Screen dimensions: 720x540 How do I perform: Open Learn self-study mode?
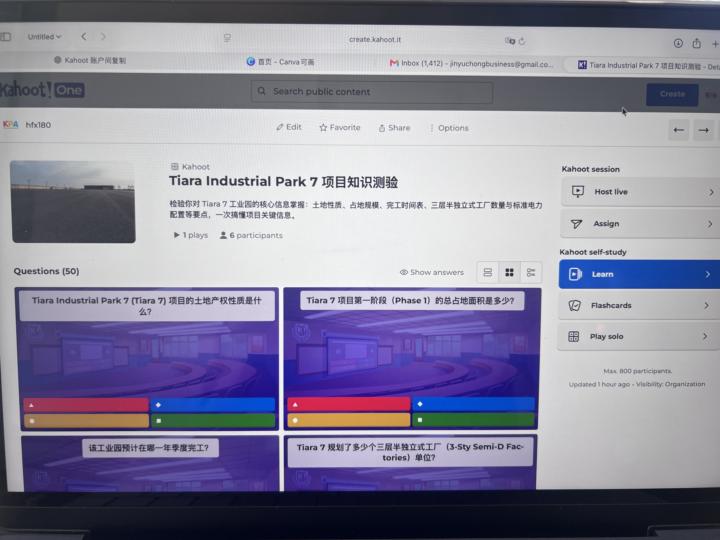[639, 274]
